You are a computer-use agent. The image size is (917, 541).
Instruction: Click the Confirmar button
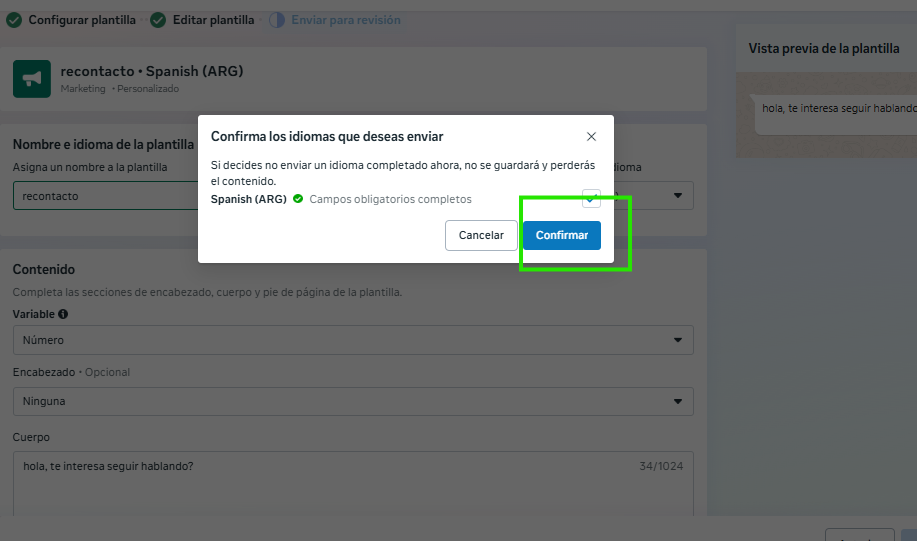tap(561, 235)
